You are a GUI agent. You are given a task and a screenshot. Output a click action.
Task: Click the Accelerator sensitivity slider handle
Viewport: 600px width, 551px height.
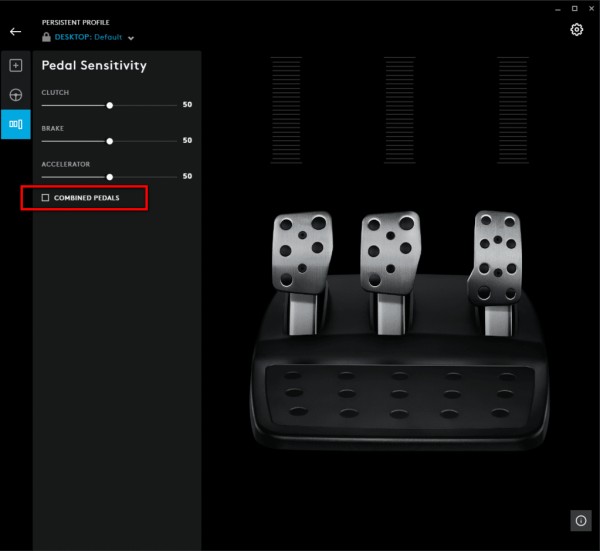point(110,177)
